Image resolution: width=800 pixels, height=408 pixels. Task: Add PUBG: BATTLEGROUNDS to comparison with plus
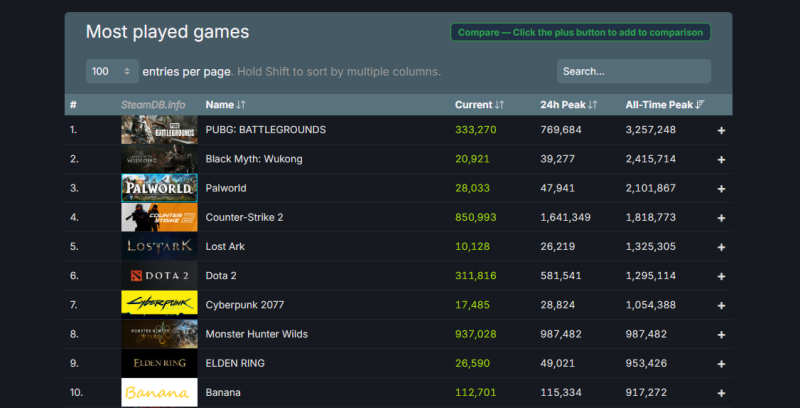721,130
